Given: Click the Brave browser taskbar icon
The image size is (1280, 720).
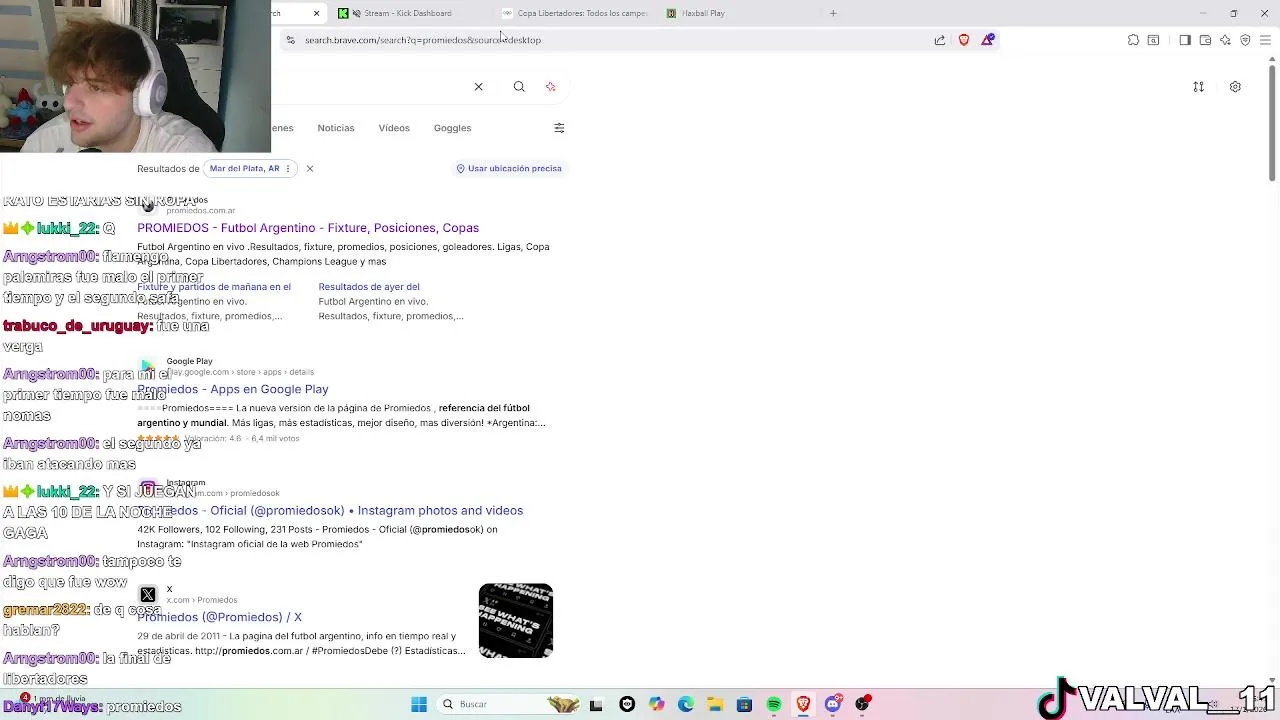Looking at the screenshot, I should 803,704.
